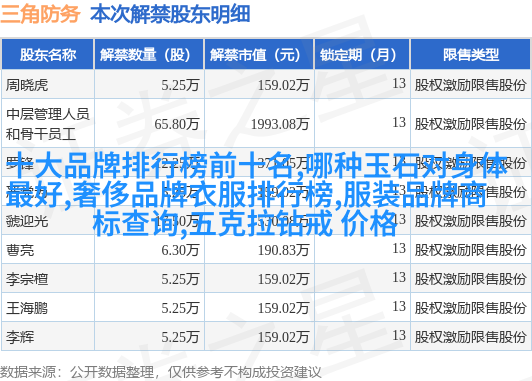Select the 190.83万 market value cell

tap(284, 250)
